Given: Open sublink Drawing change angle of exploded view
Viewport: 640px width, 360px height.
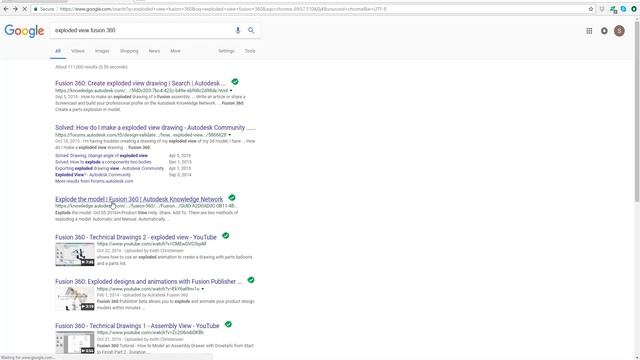Looking at the screenshot, I should [102, 156].
